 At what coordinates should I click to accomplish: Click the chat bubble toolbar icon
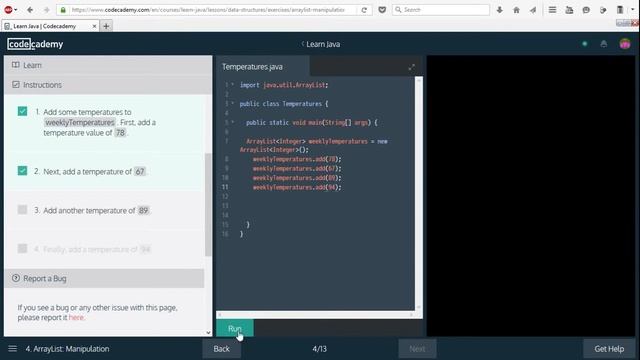(586, 10)
